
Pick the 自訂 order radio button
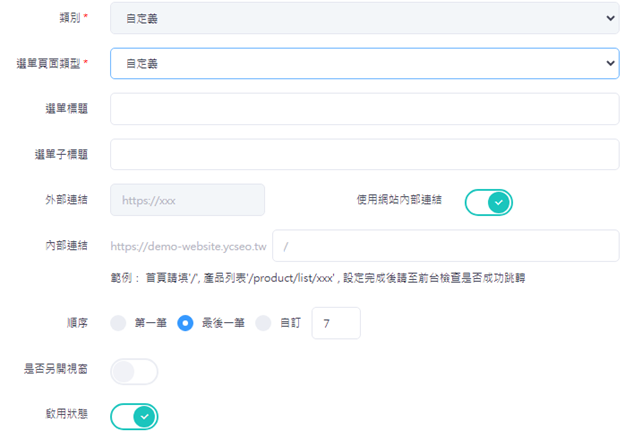click(x=264, y=323)
